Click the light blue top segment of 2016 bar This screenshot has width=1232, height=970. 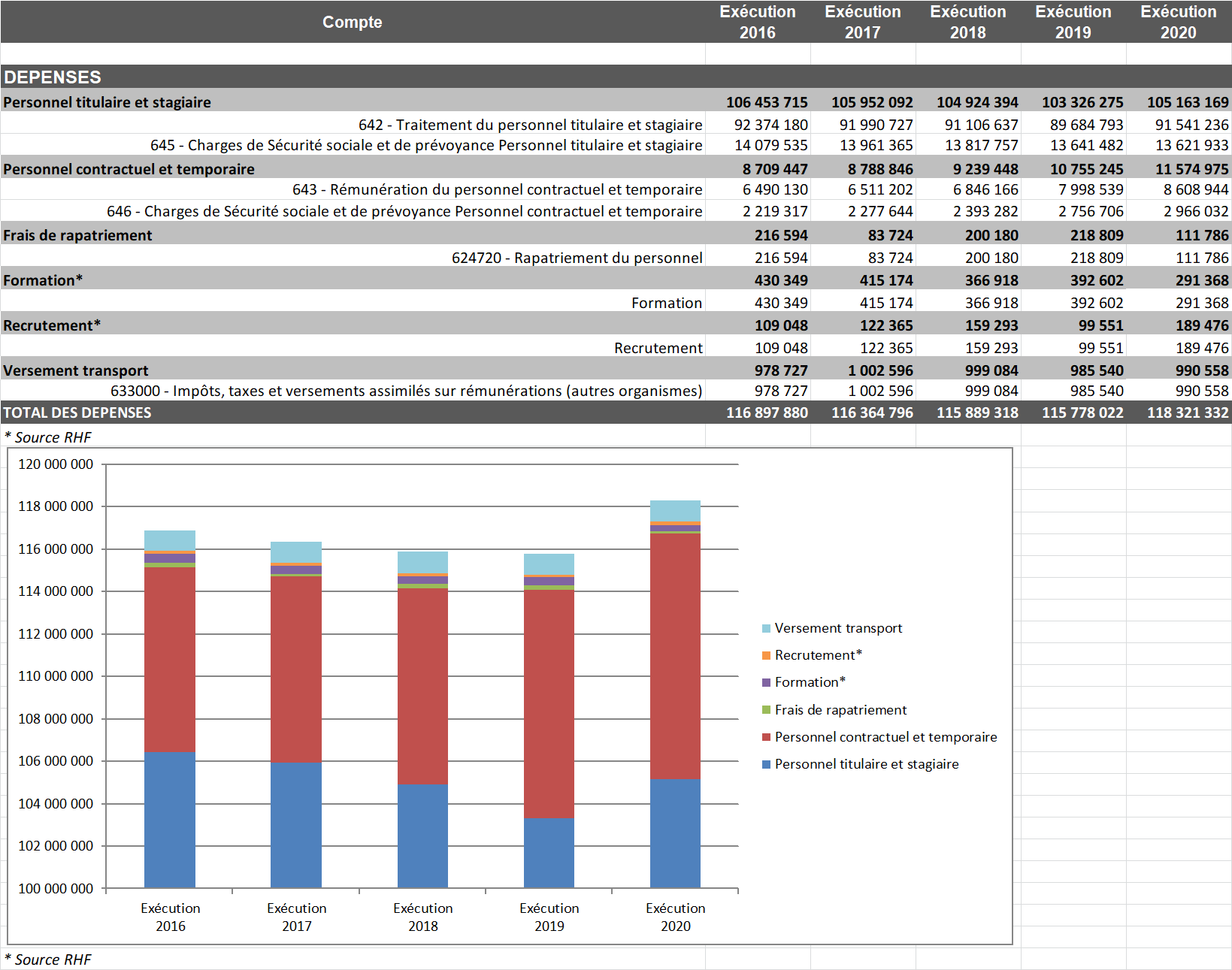(170, 540)
